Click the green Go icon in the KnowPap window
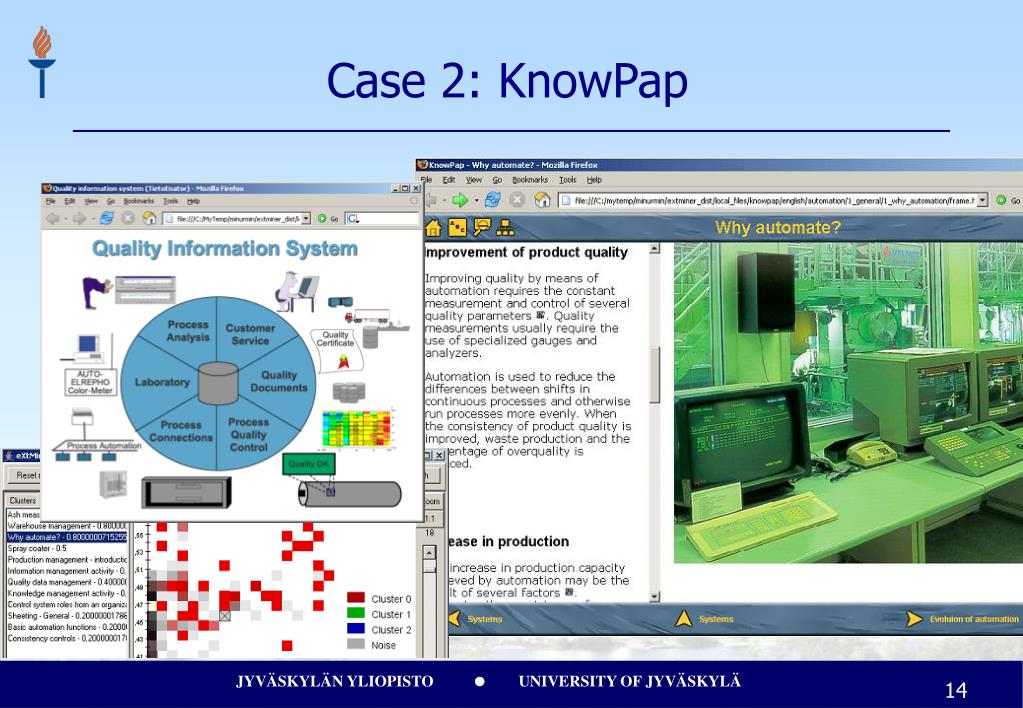Image resolution: width=1023 pixels, height=708 pixels. [x=1001, y=200]
